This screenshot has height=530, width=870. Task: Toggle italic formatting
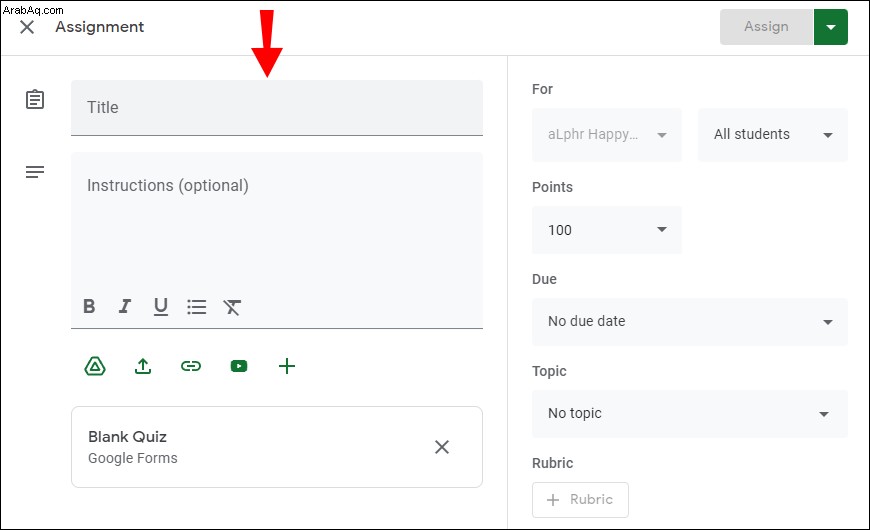pos(125,306)
